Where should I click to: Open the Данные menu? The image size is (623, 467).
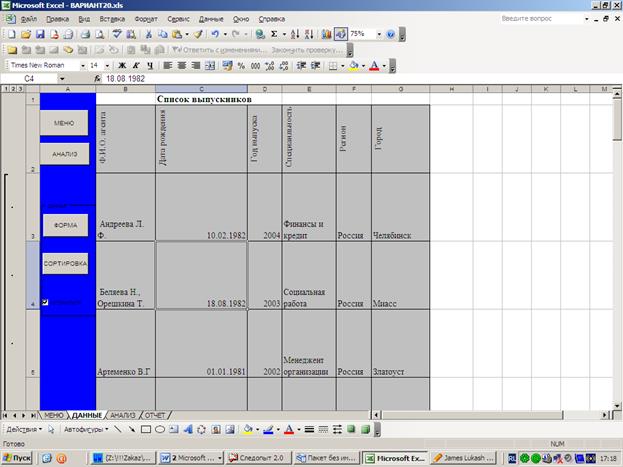(x=211, y=19)
